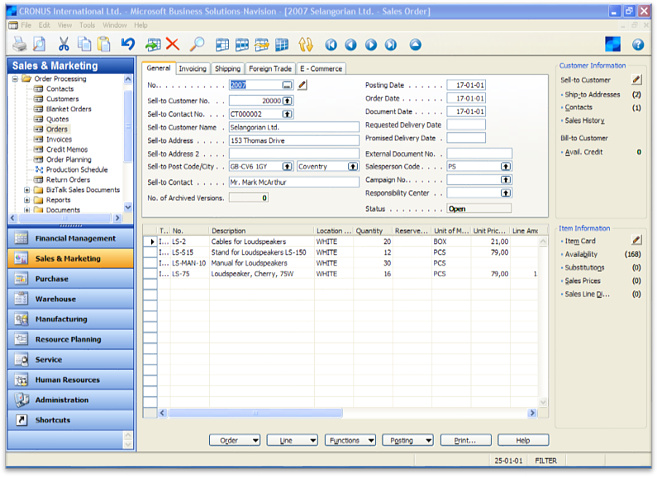Open Responsibility Center lookup arrow
The image size is (657, 477).
click(506, 193)
